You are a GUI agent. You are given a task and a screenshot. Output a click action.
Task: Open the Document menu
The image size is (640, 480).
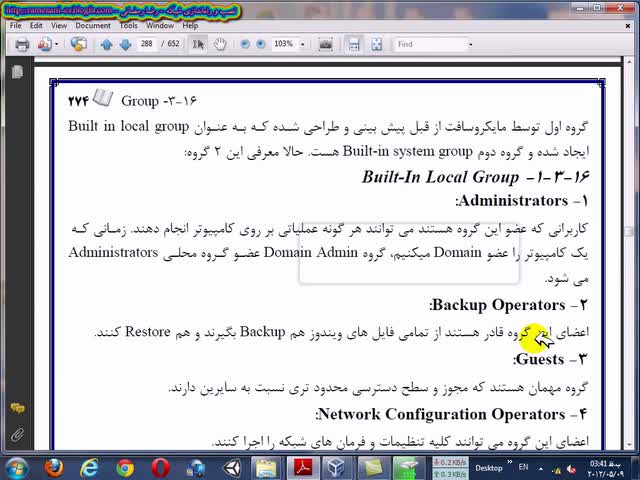(93, 25)
